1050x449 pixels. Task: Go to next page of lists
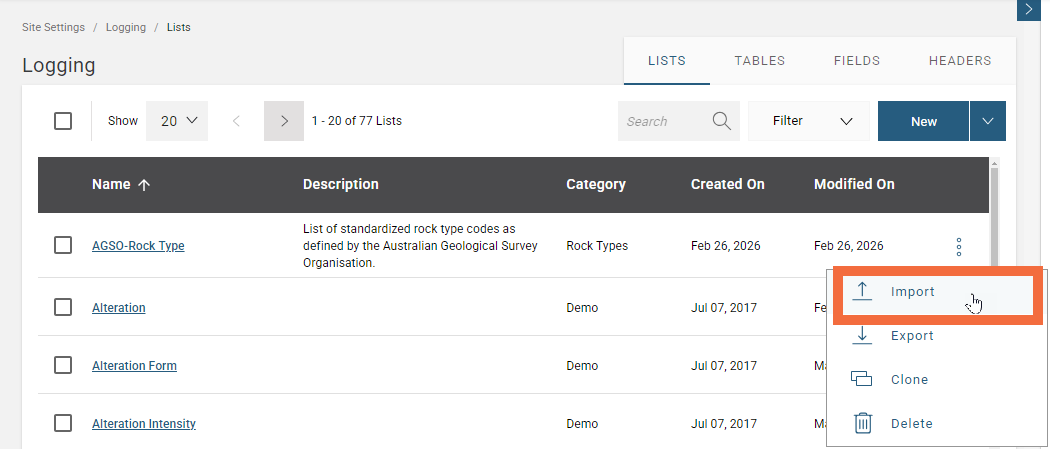coord(284,121)
